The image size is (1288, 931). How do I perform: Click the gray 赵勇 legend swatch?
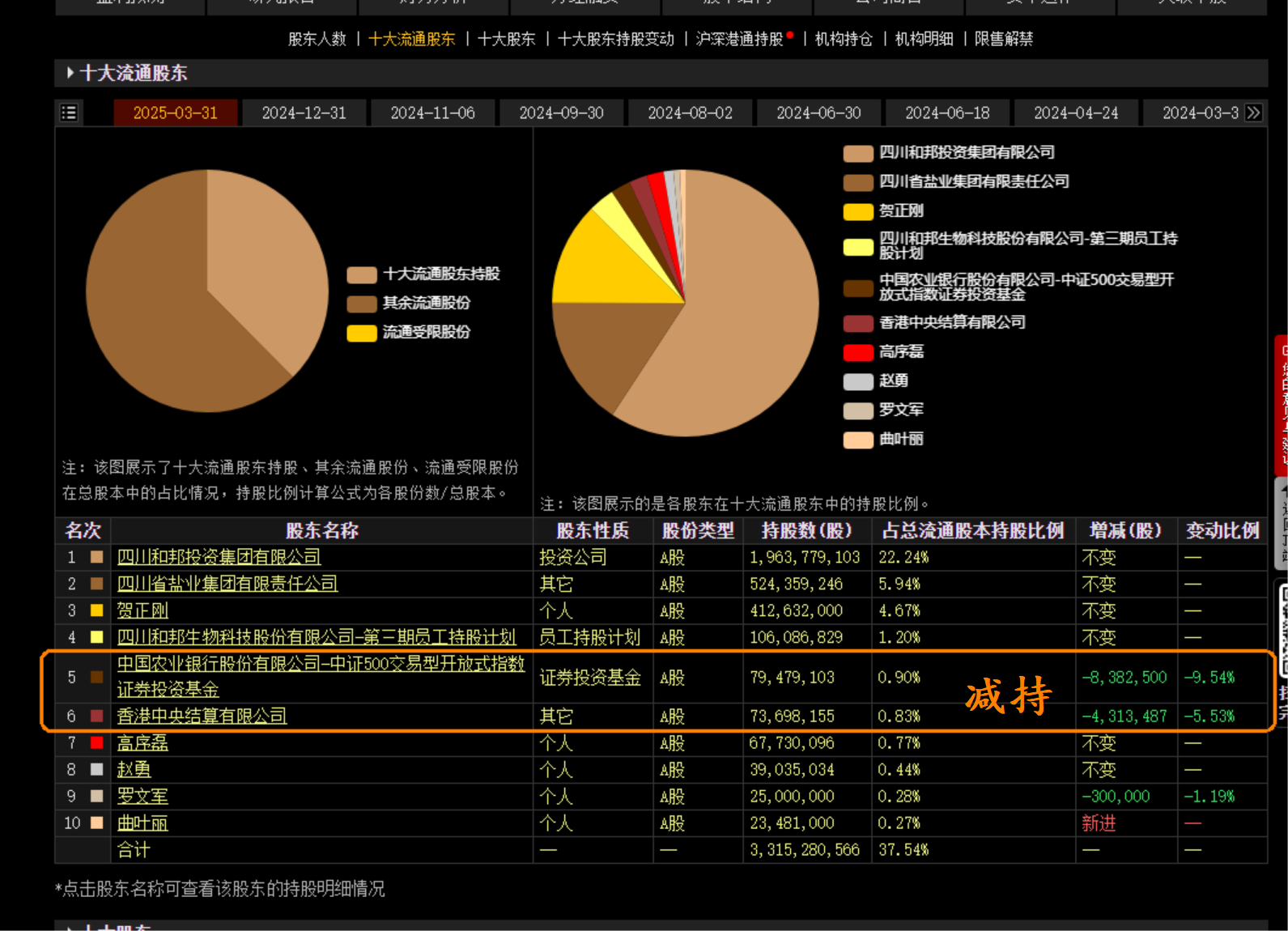coord(858,381)
